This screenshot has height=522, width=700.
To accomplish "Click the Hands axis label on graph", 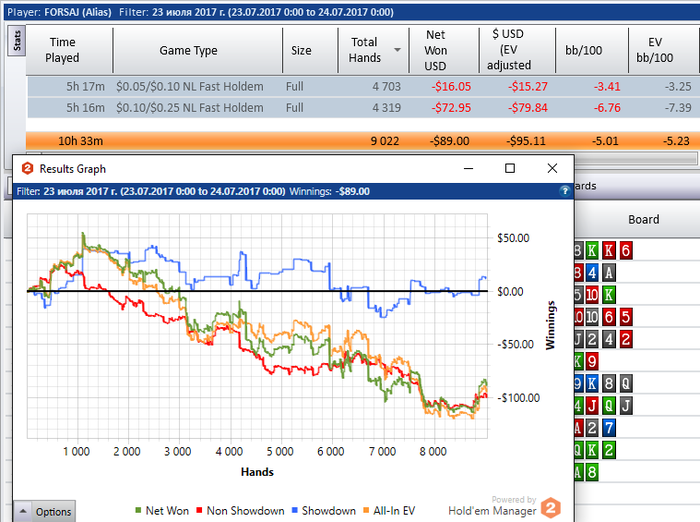I will (x=257, y=472).
